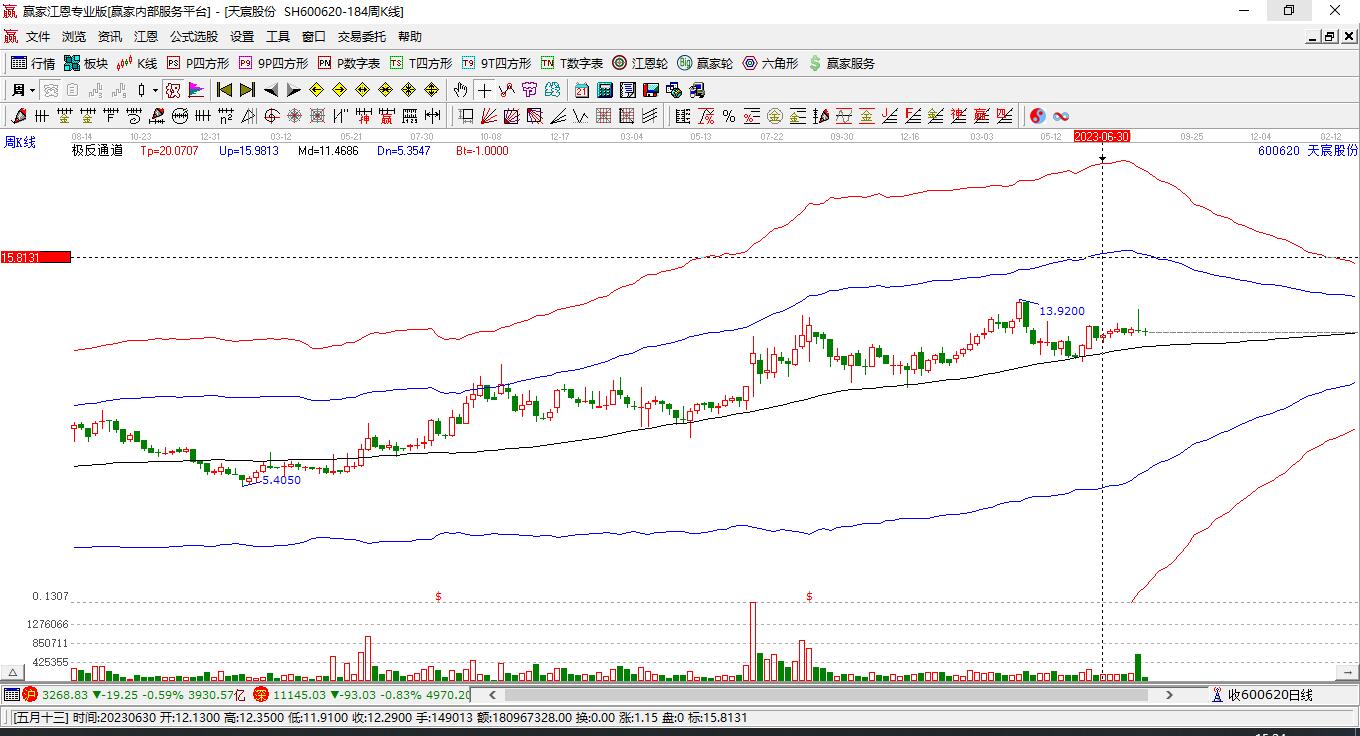Open the 公式选股 menu
The image size is (1360, 736).
[193, 36]
